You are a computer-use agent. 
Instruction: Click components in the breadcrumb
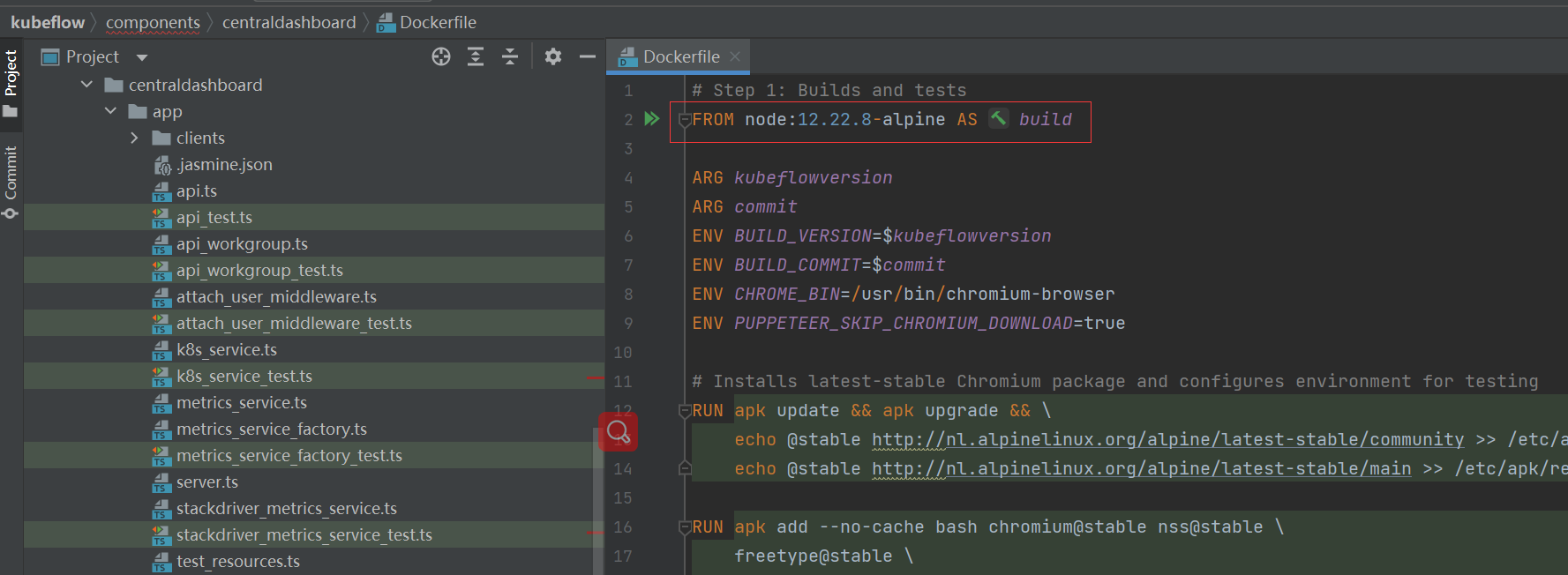pos(153,22)
